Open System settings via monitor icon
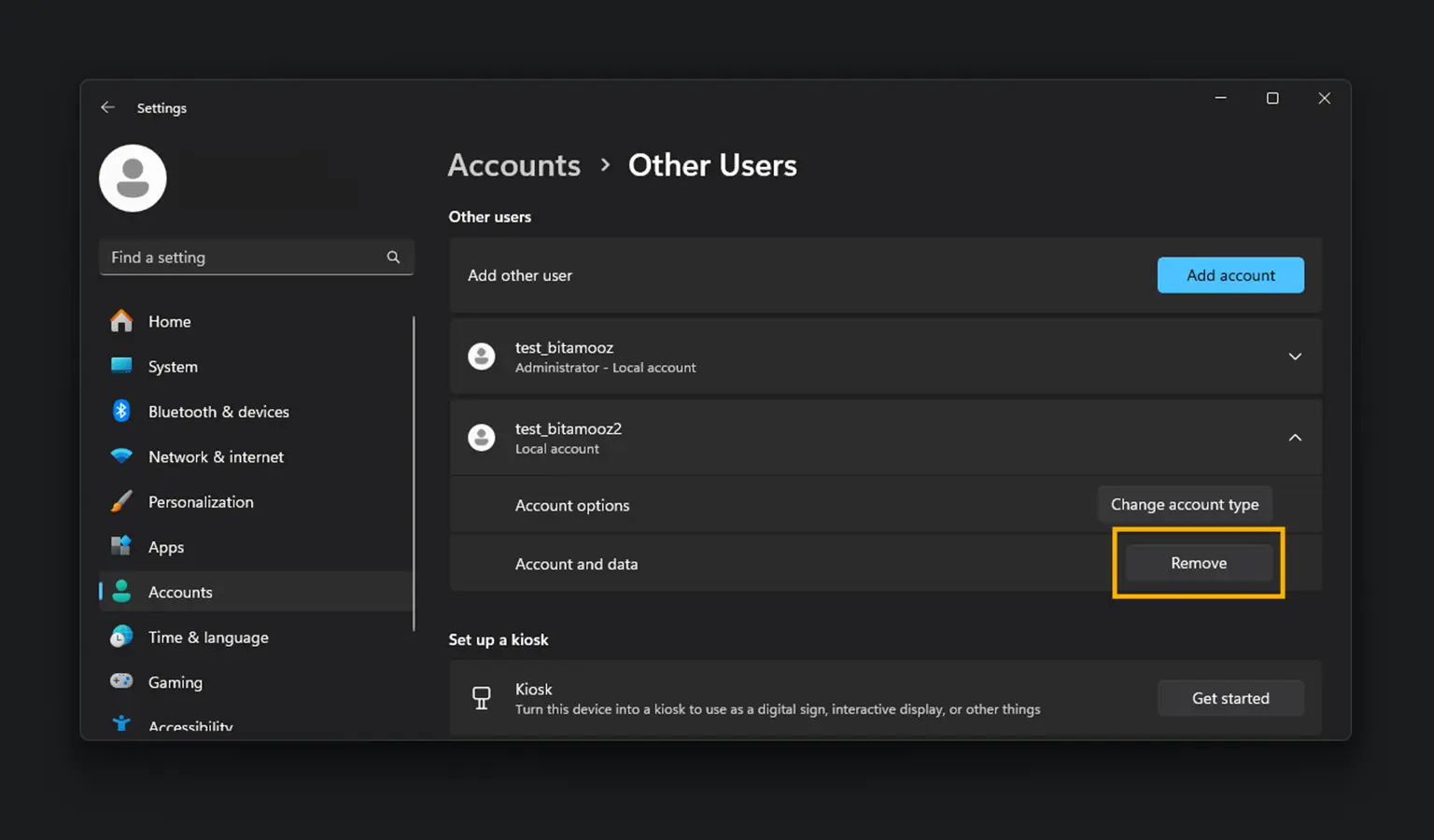Viewport: 1434px width, 840px height. coord(121,366)
